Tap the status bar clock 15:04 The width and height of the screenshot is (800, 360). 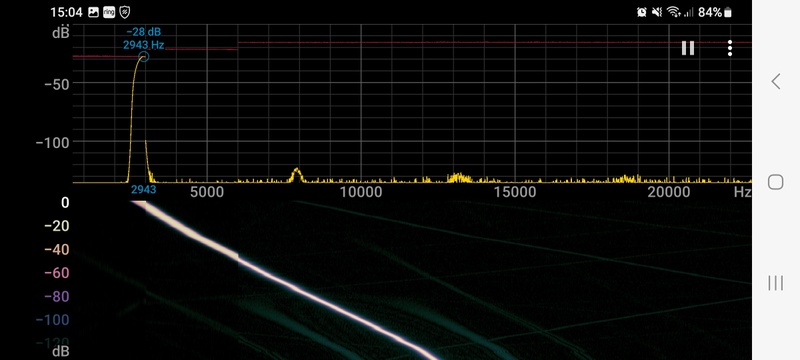(66, 12)
